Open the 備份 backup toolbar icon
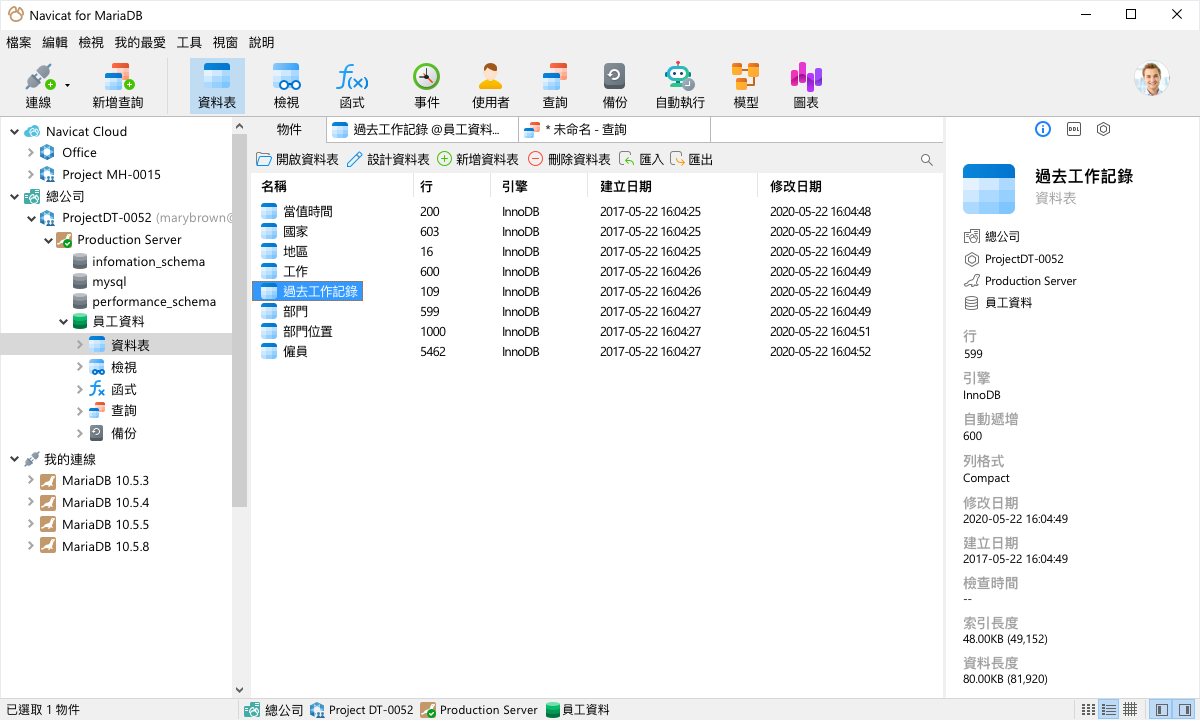1200x720 pixels. pos(615,85)
